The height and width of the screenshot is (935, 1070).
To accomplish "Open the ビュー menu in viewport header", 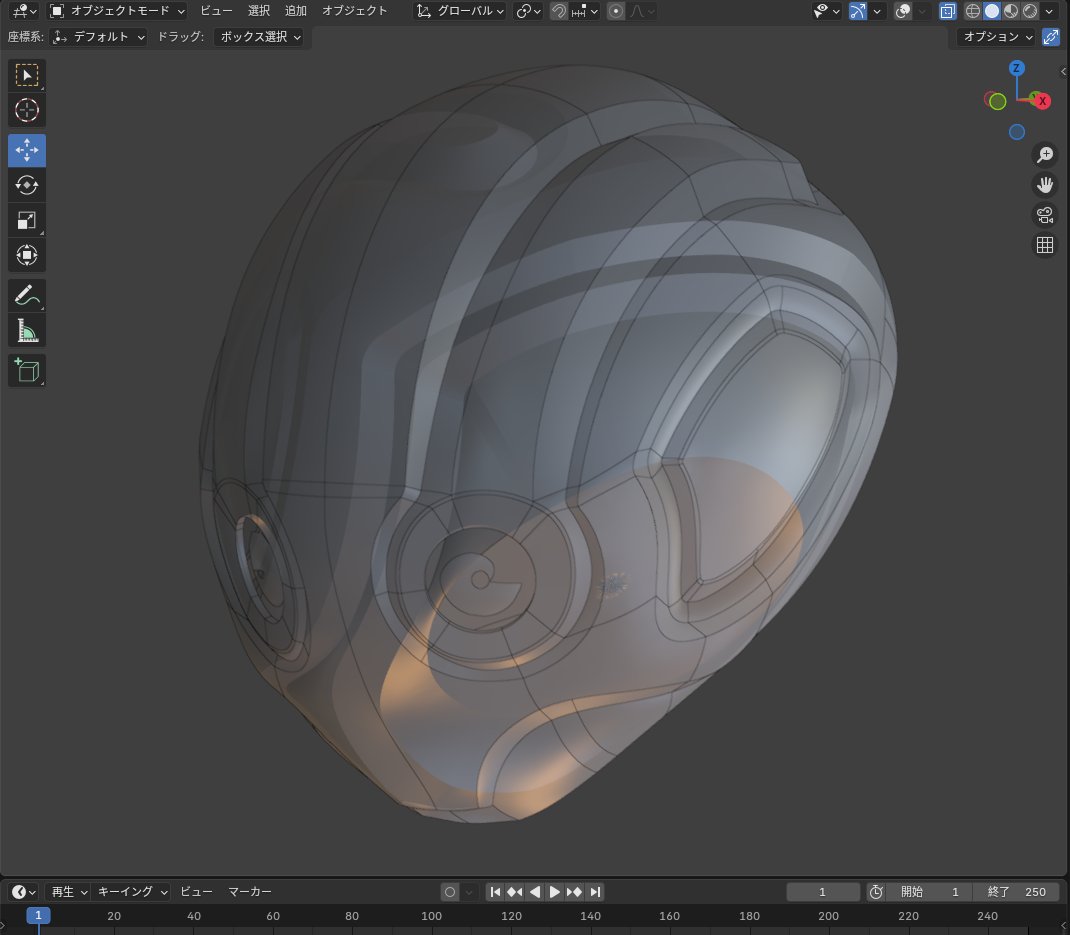I will pos(216,11).
